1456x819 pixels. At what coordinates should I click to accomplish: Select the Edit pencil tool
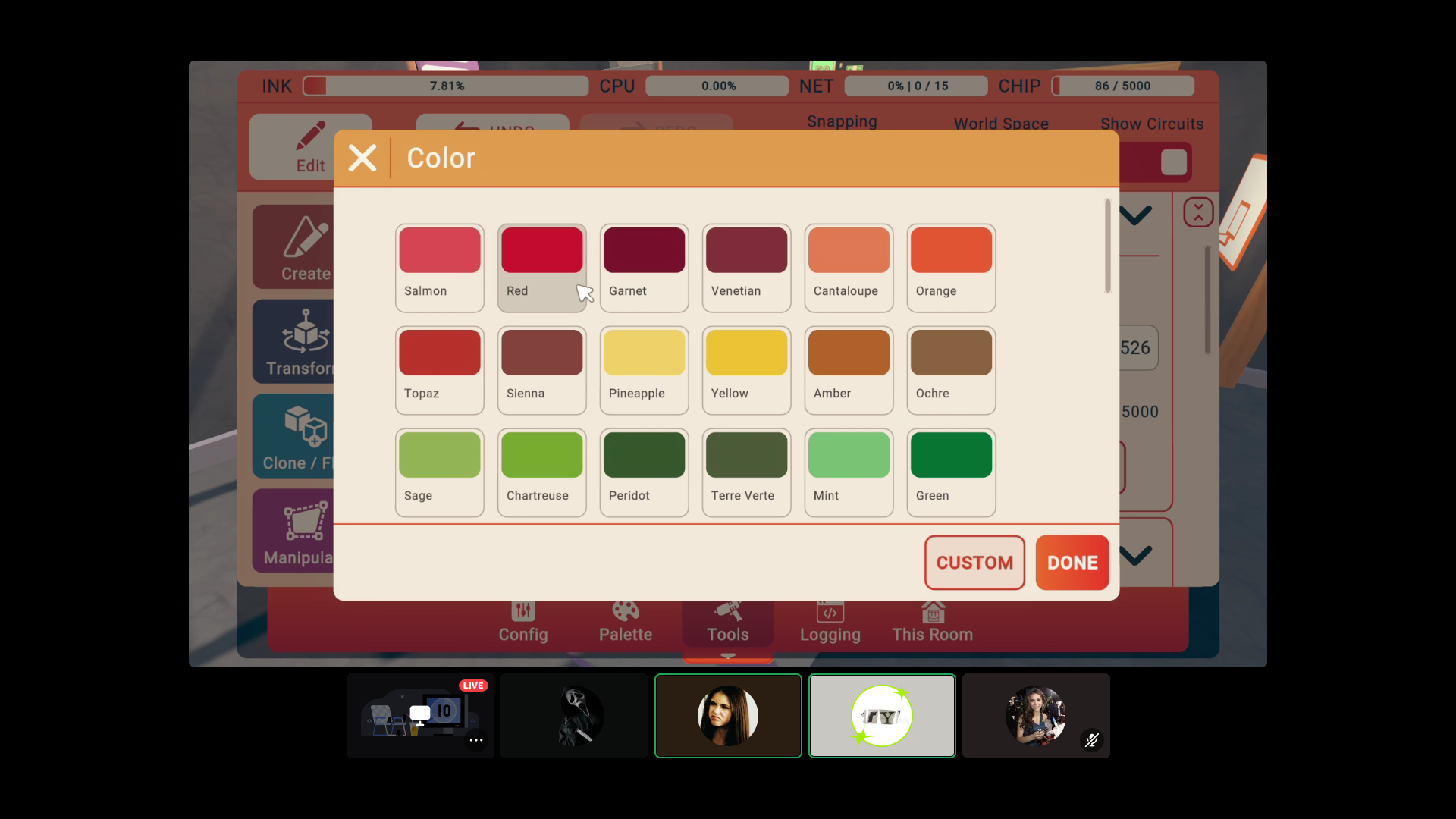310,137
